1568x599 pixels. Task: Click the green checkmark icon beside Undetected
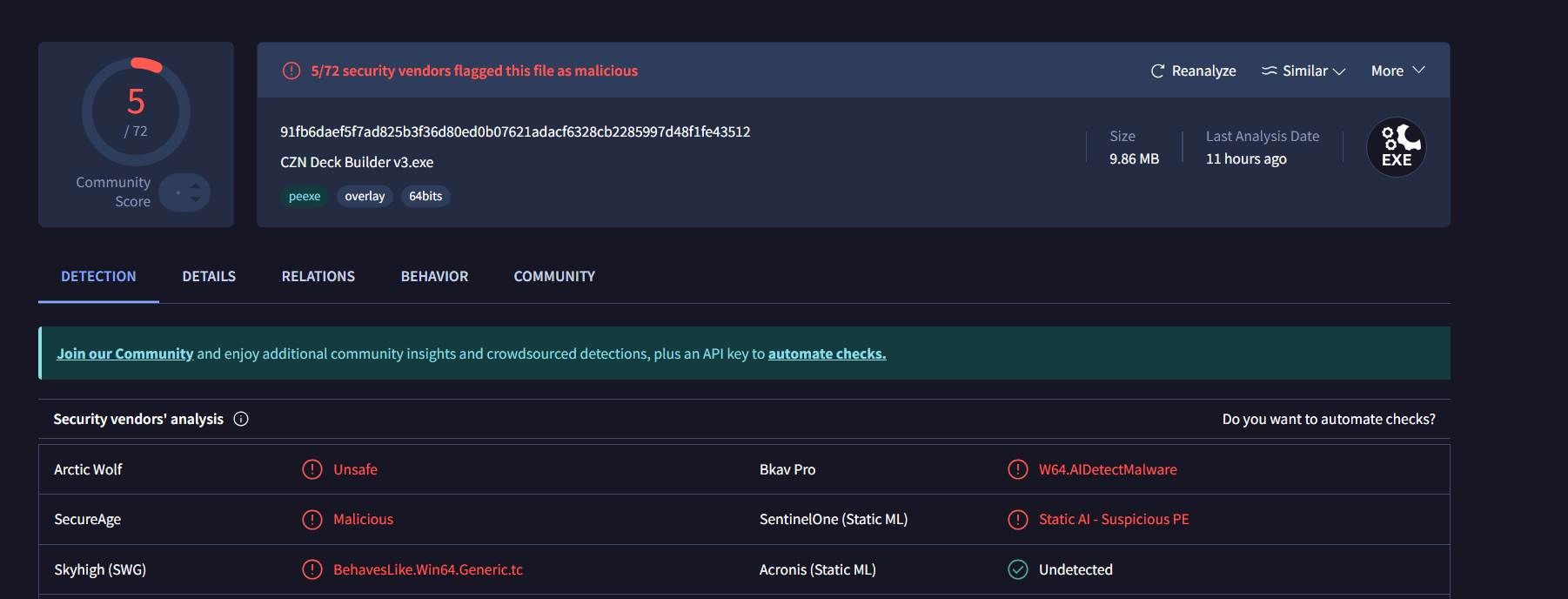(x=1018, y=569)
